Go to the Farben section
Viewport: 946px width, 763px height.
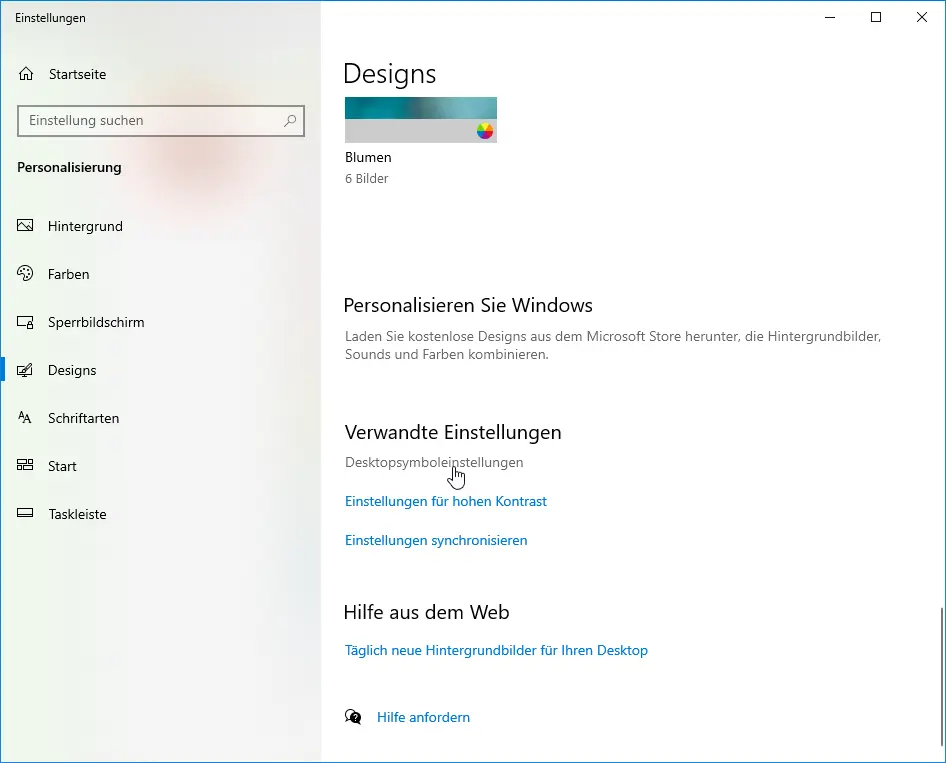(160, 274)
